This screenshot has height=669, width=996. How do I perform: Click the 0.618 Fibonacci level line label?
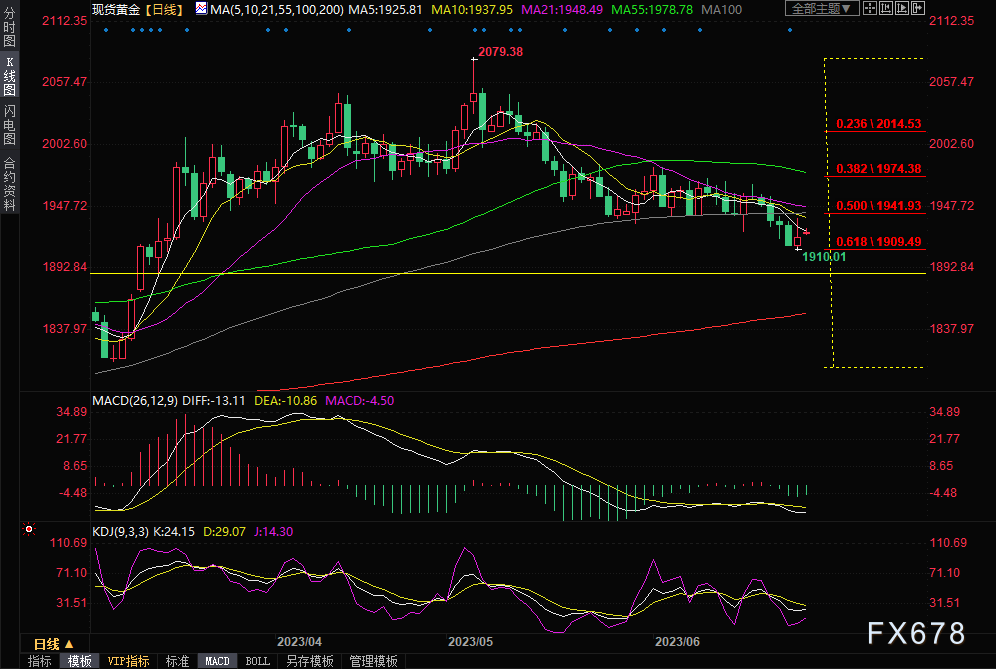(878, 241)
